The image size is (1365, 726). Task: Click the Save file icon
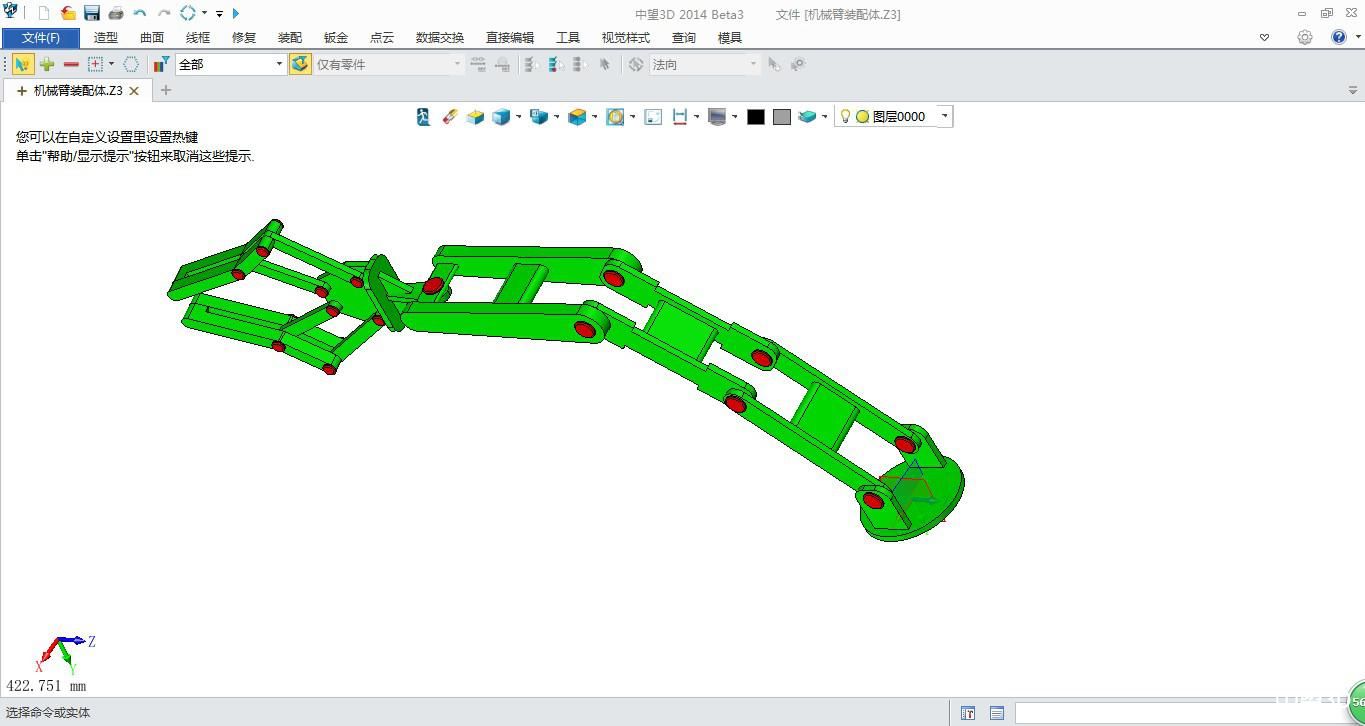92,13
